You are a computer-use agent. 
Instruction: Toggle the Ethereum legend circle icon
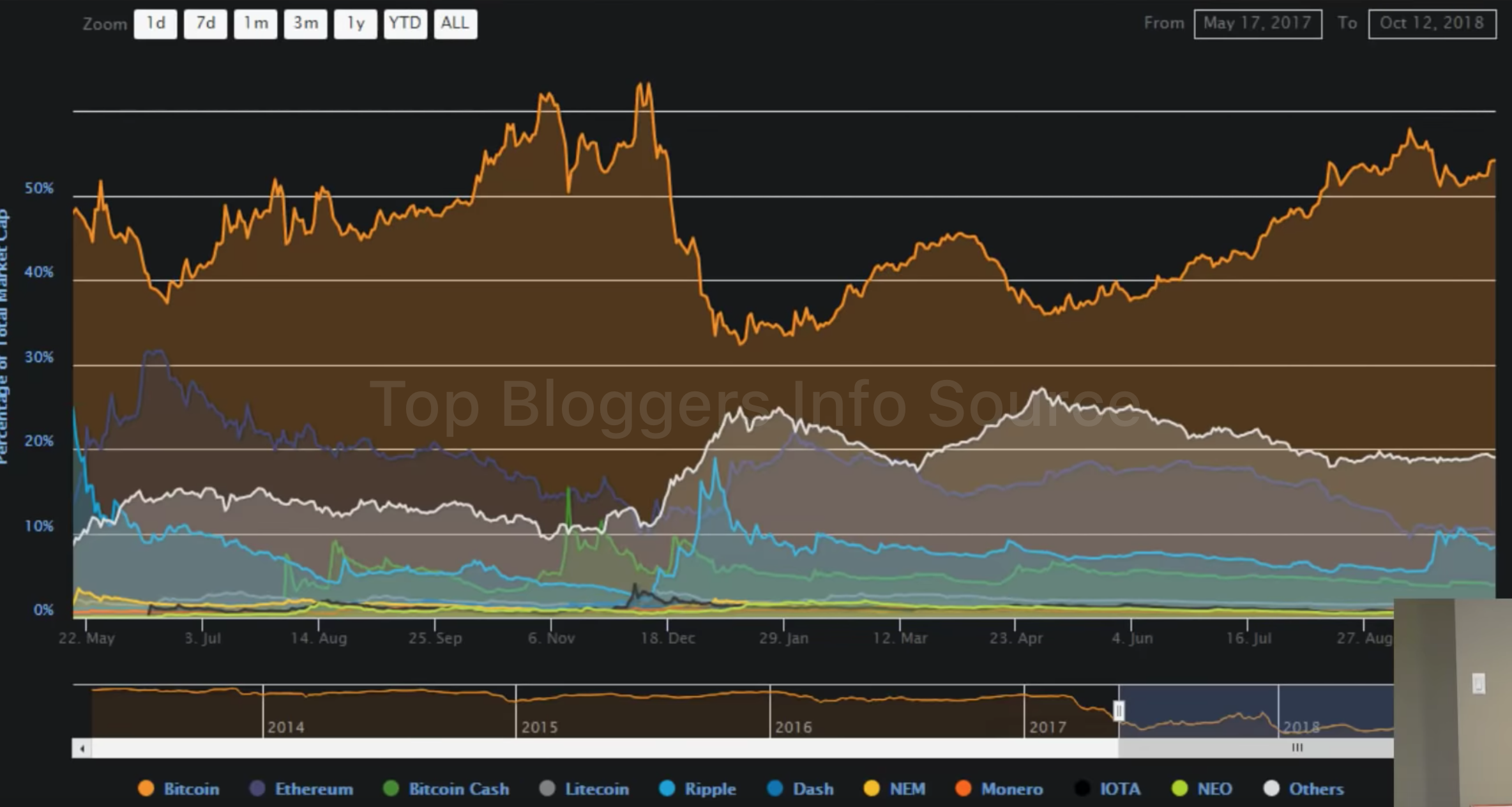pyautogui.click(x=257, y=788)
